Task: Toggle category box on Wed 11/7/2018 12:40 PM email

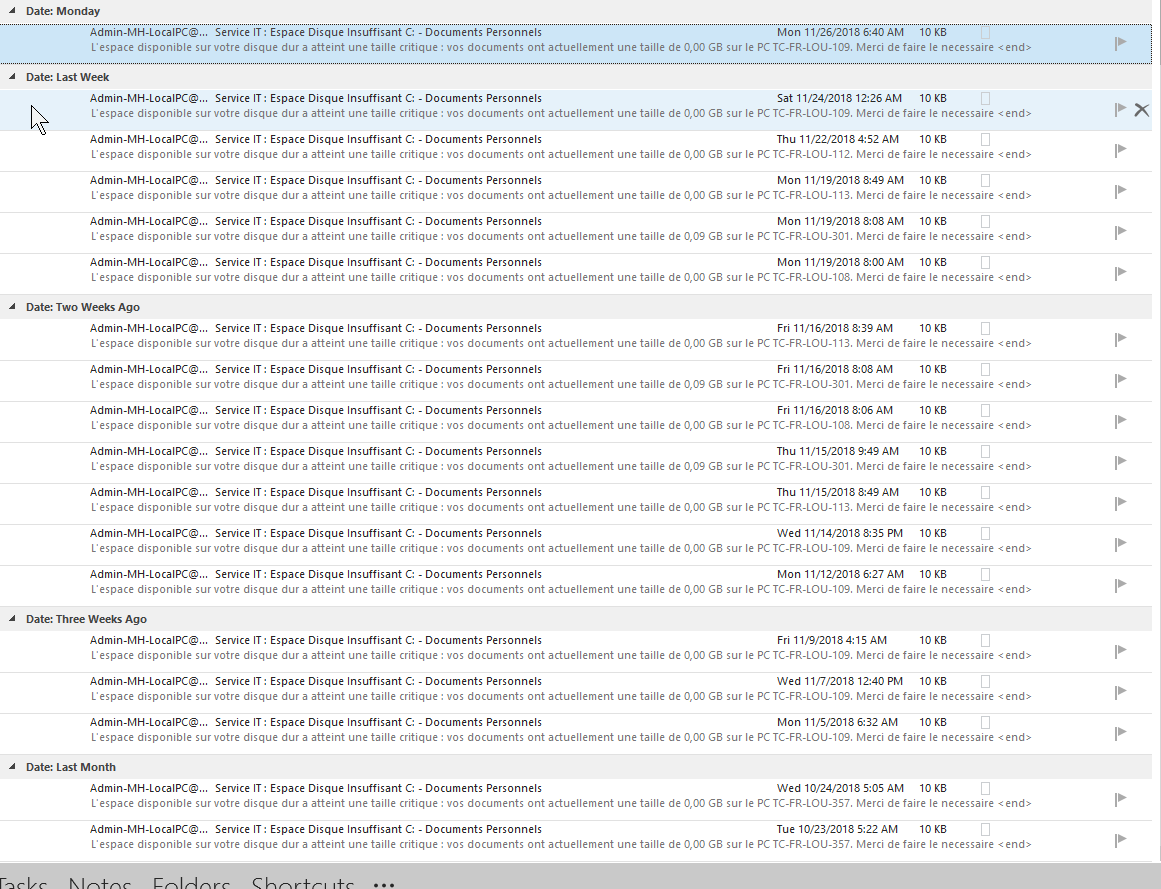Action: click(985, 682)
